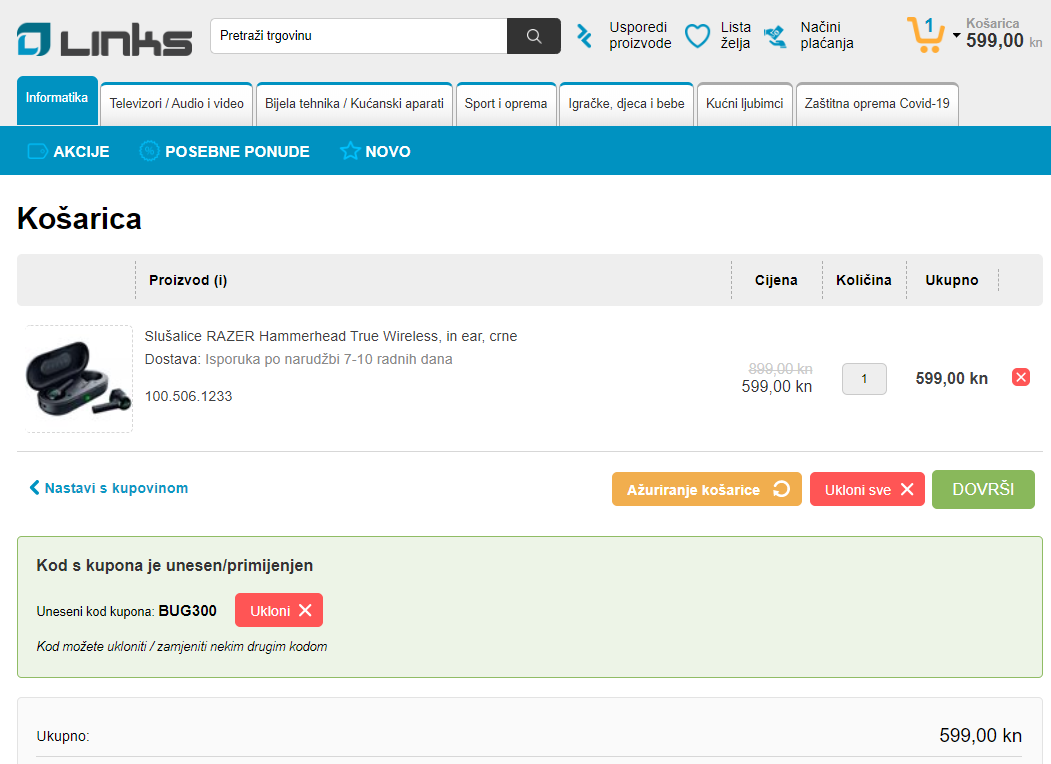
Task: Remove the Razer headphones with red X
Action: (1021, 377)
